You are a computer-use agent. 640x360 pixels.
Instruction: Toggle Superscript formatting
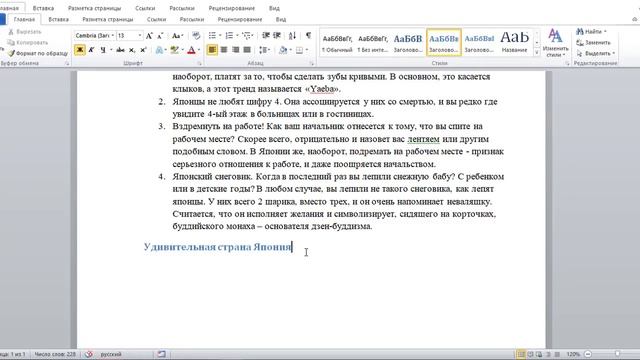click(143, 50)
